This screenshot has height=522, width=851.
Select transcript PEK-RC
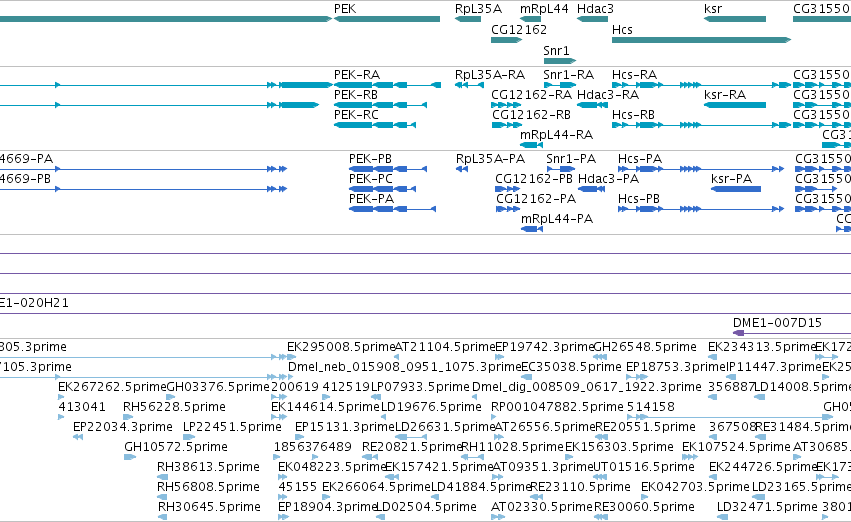(375, 125)
